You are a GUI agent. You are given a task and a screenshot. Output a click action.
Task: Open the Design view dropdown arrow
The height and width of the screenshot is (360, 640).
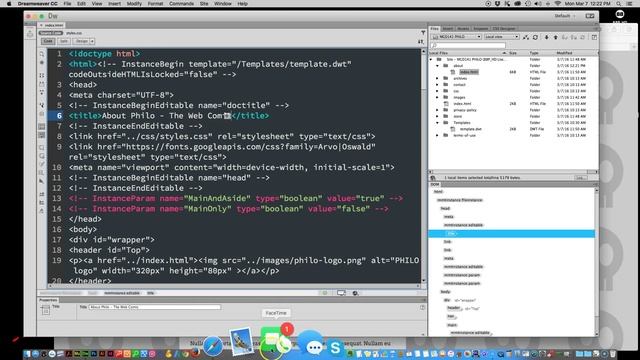point(92,41)
